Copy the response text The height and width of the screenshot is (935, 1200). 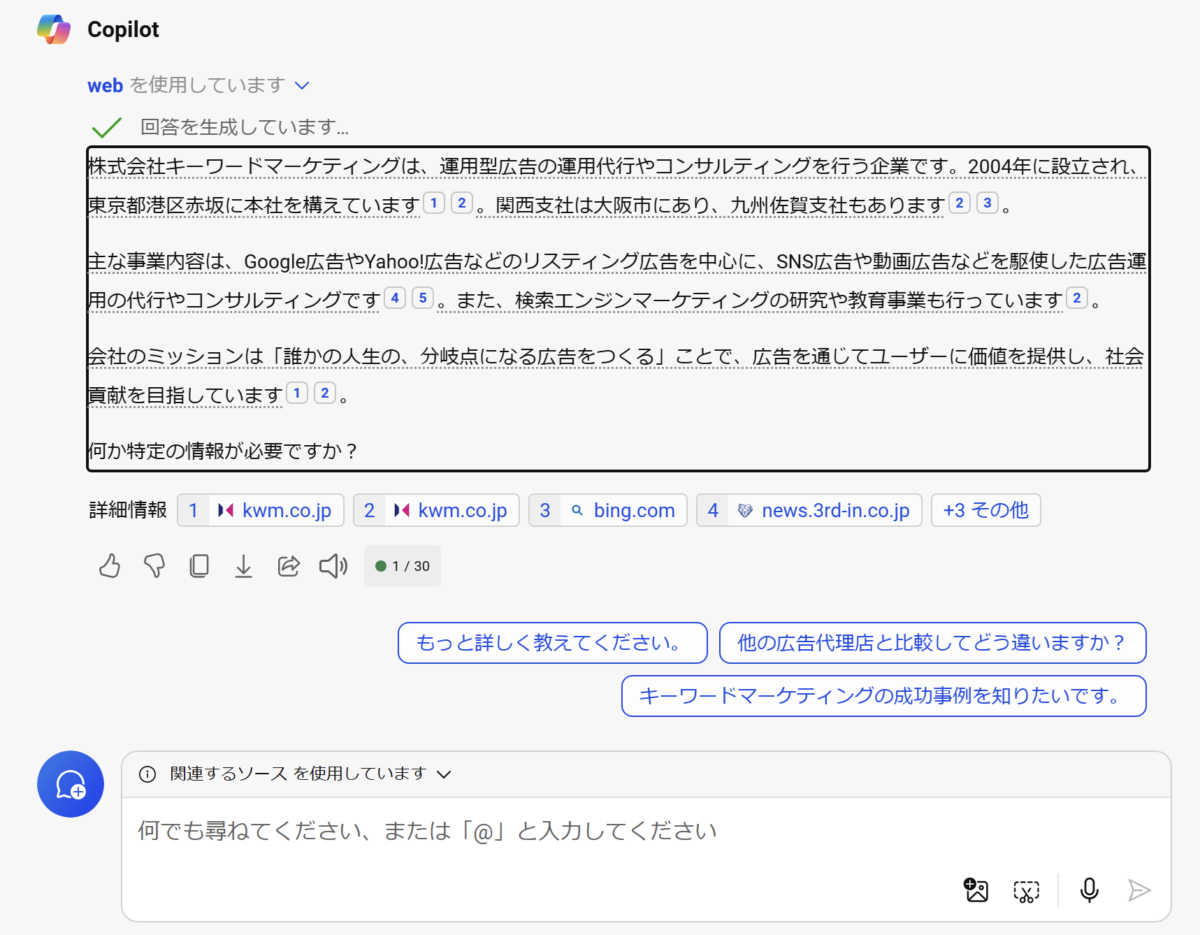[199, 567]
